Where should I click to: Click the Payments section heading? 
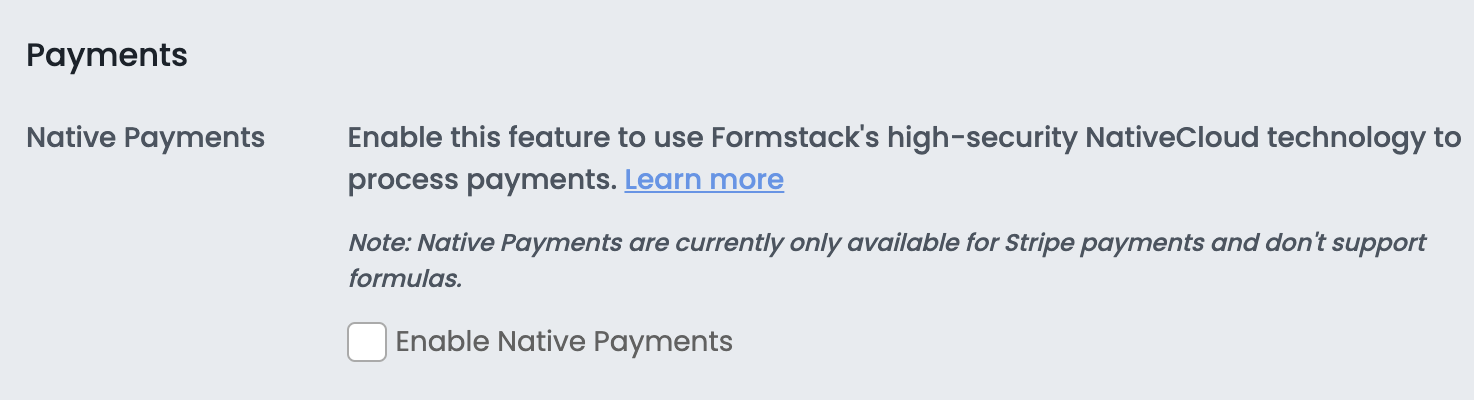point(107,56)
